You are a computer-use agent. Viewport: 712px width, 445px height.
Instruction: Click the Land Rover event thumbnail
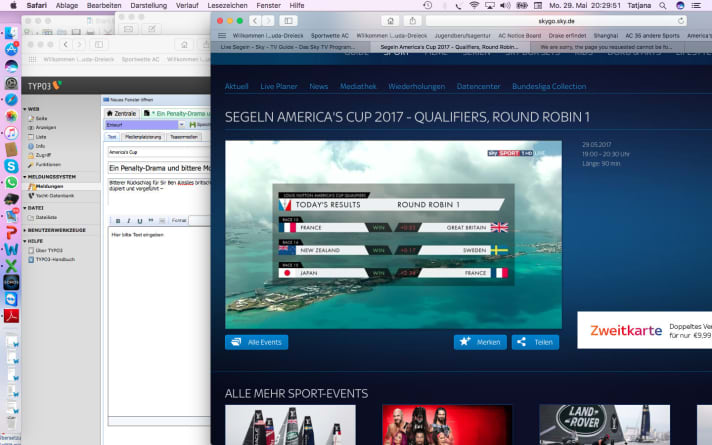(604, 425)
